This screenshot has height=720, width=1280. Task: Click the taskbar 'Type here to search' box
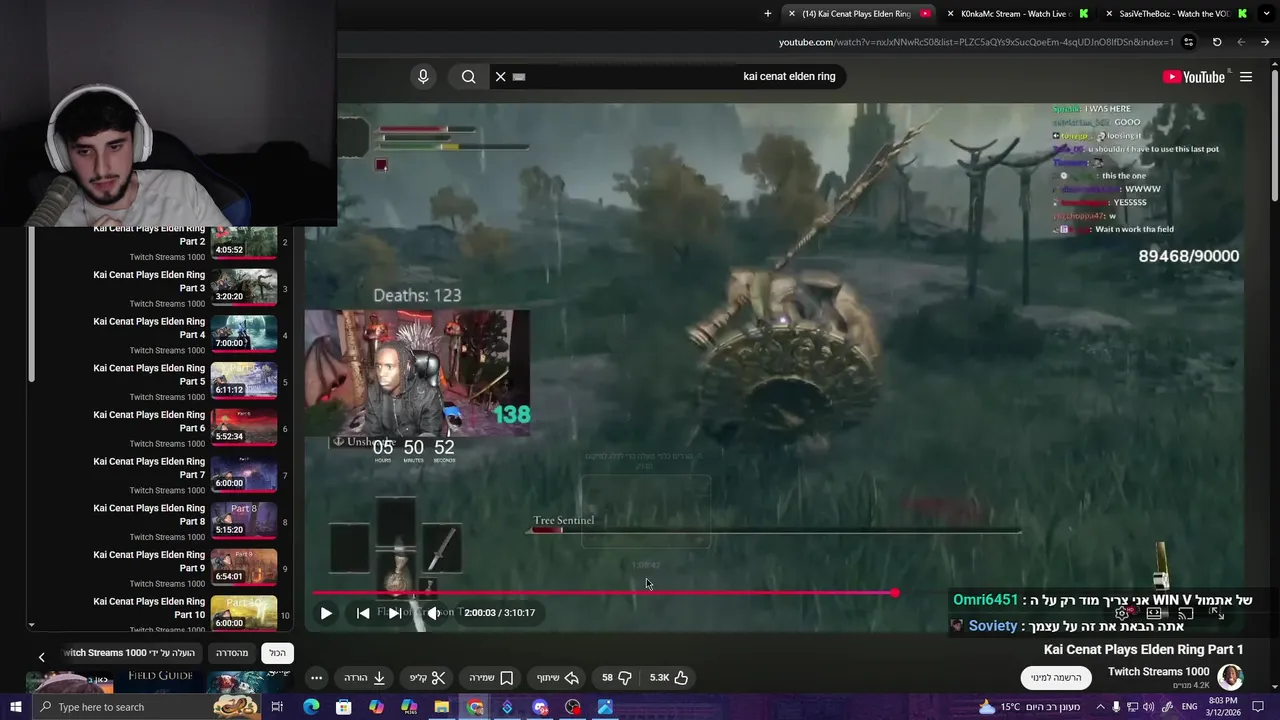[x=145, y=707]
